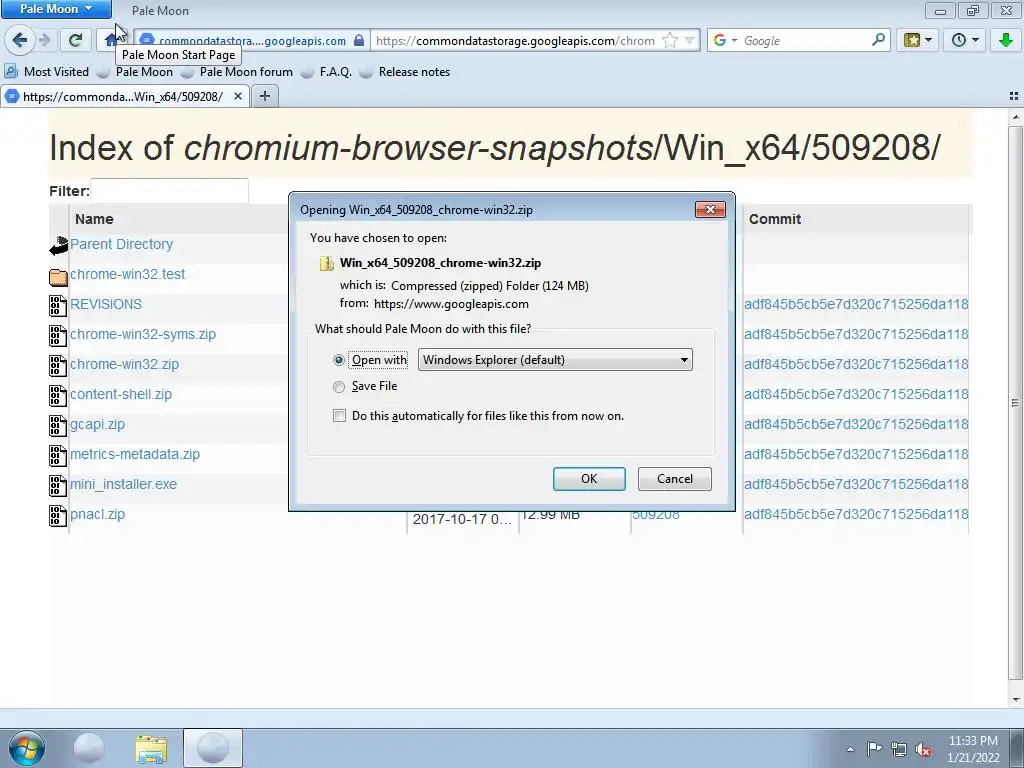Click the Action Center flag tray icon
This screenshot has height=768, width=1024.
pos(874,749)
